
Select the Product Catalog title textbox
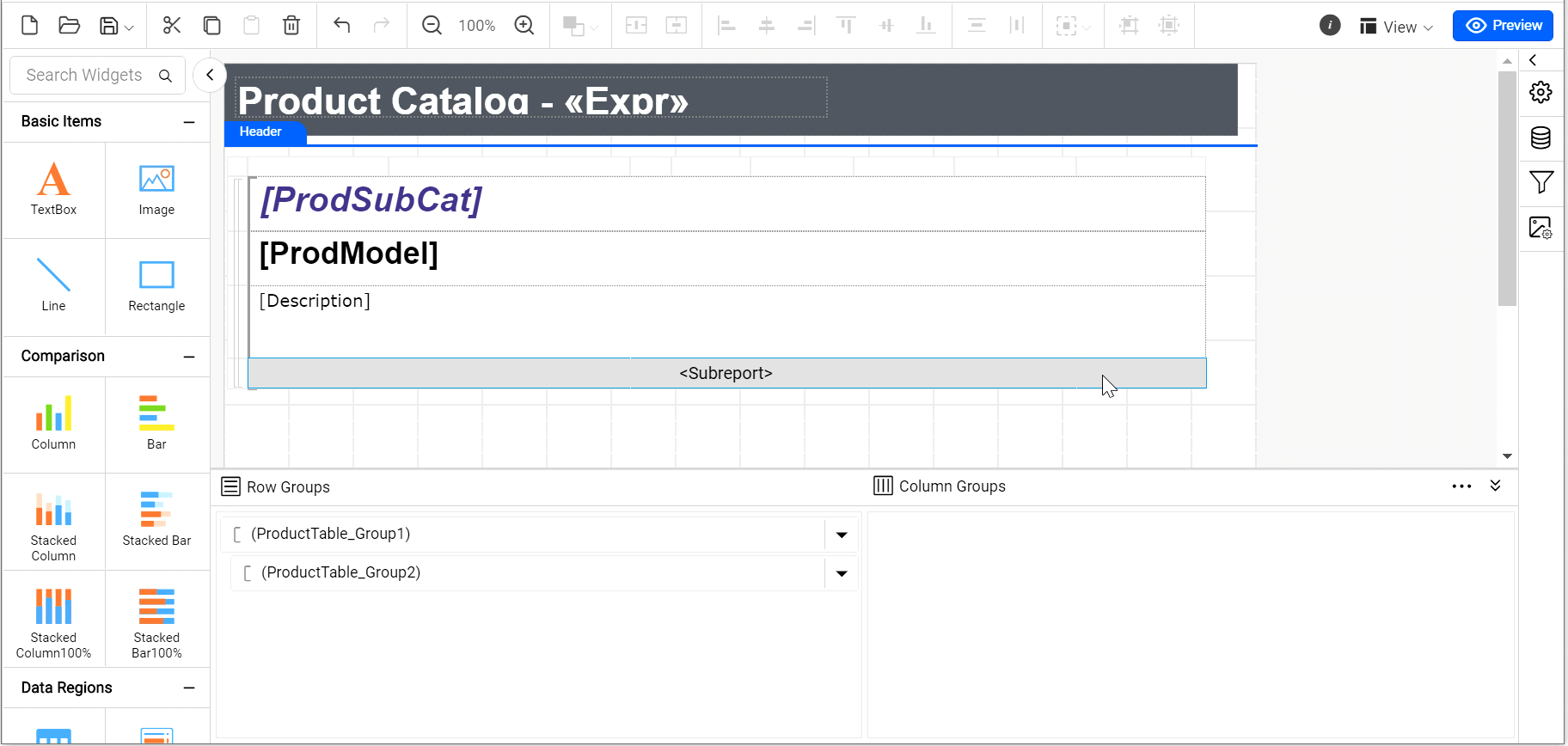coord(531,97)
